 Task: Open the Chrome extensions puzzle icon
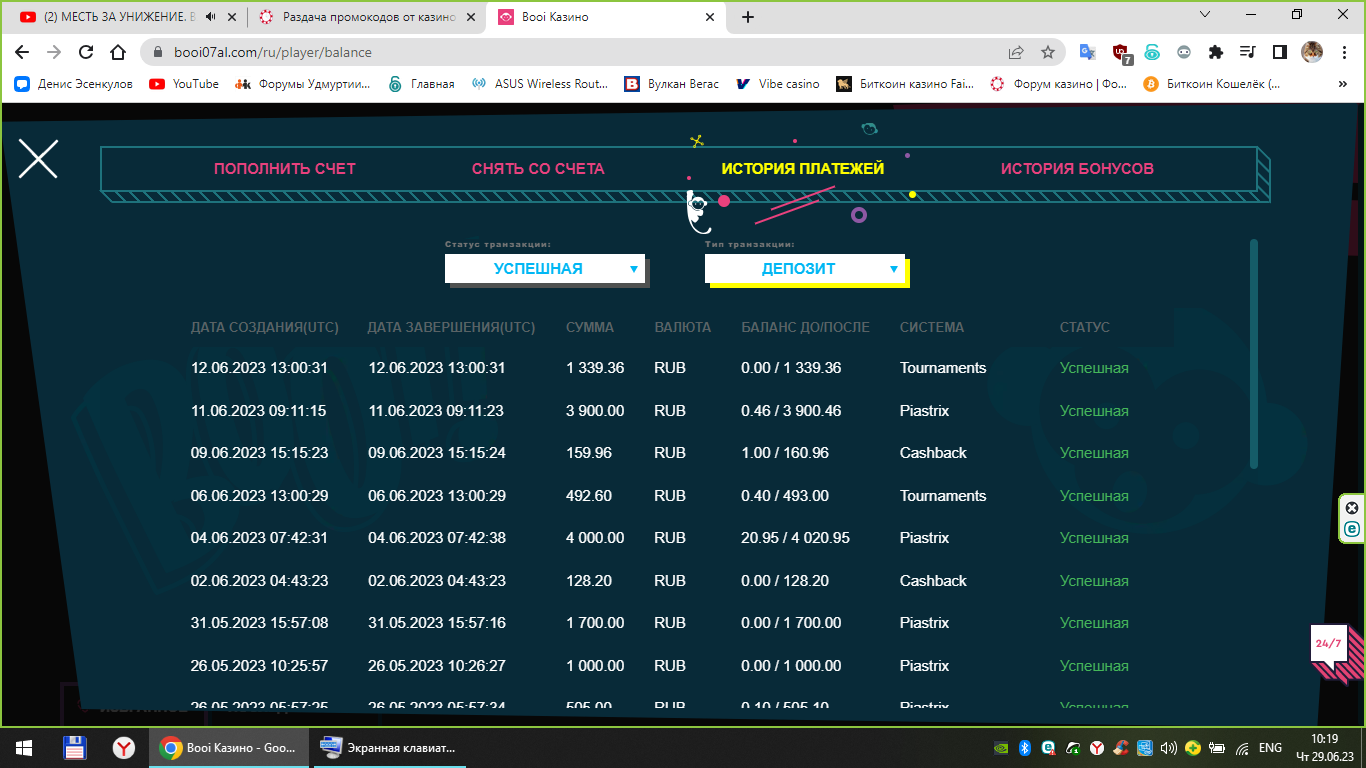(x=1216, y=52)
